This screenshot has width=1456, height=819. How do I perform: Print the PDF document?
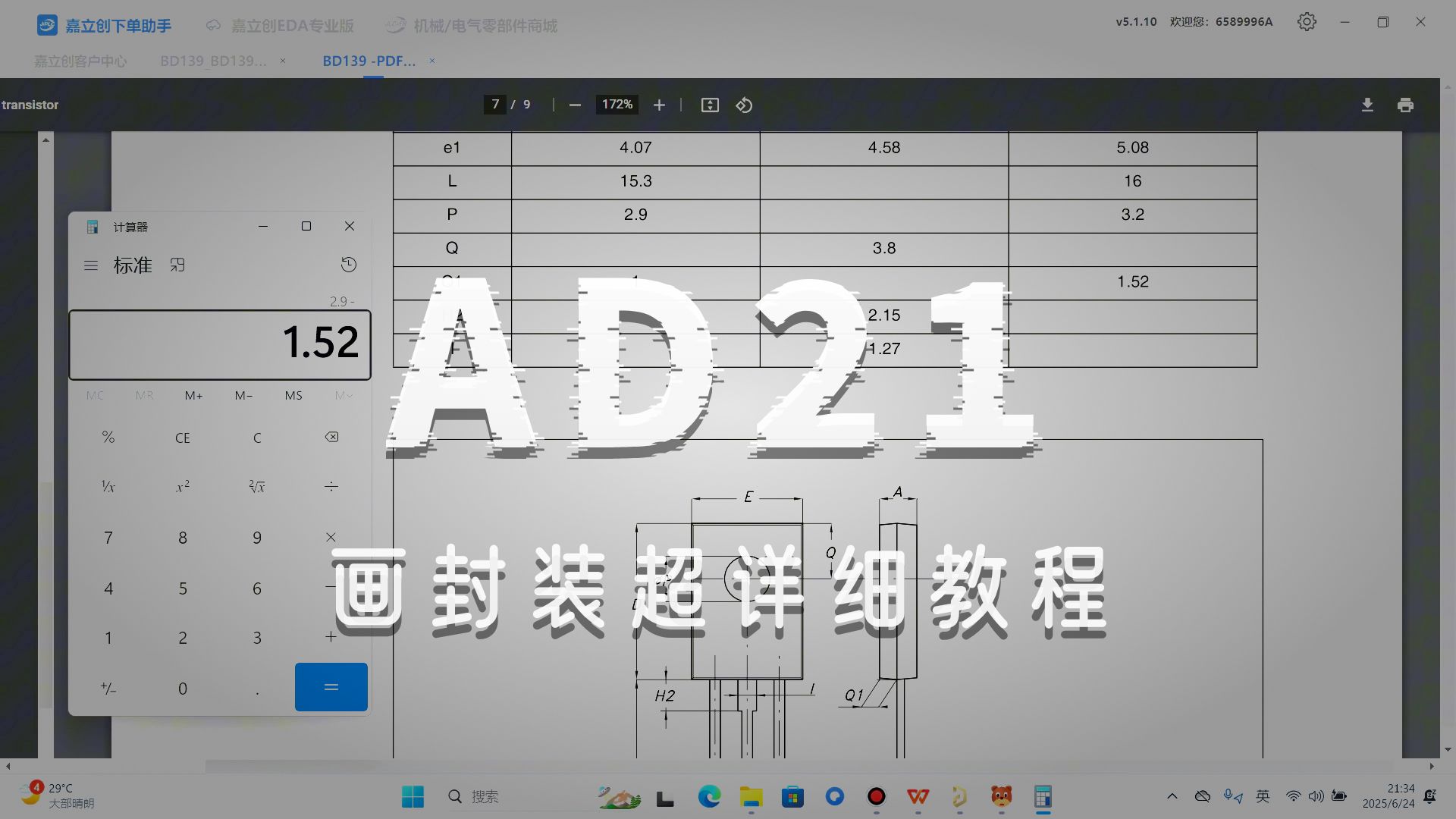click(1405, 105)
